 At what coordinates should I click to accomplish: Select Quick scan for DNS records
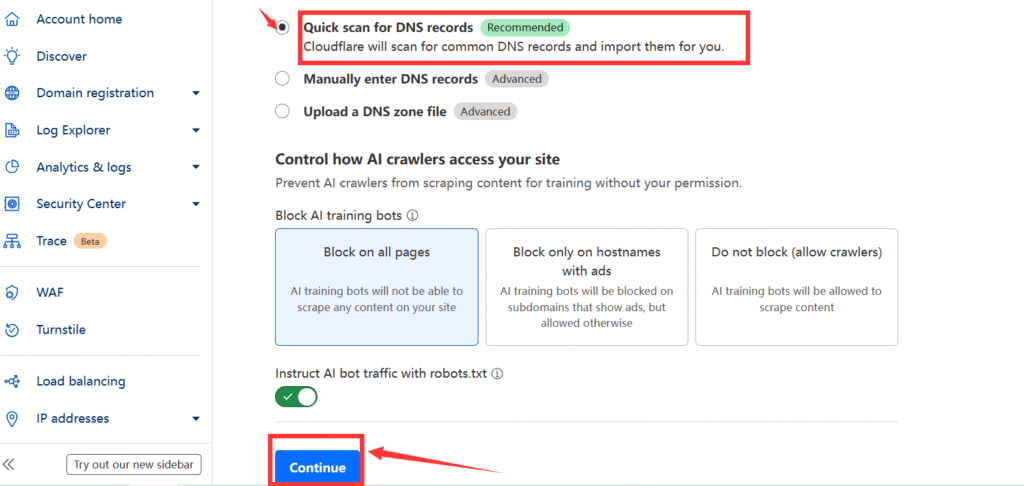283,28
